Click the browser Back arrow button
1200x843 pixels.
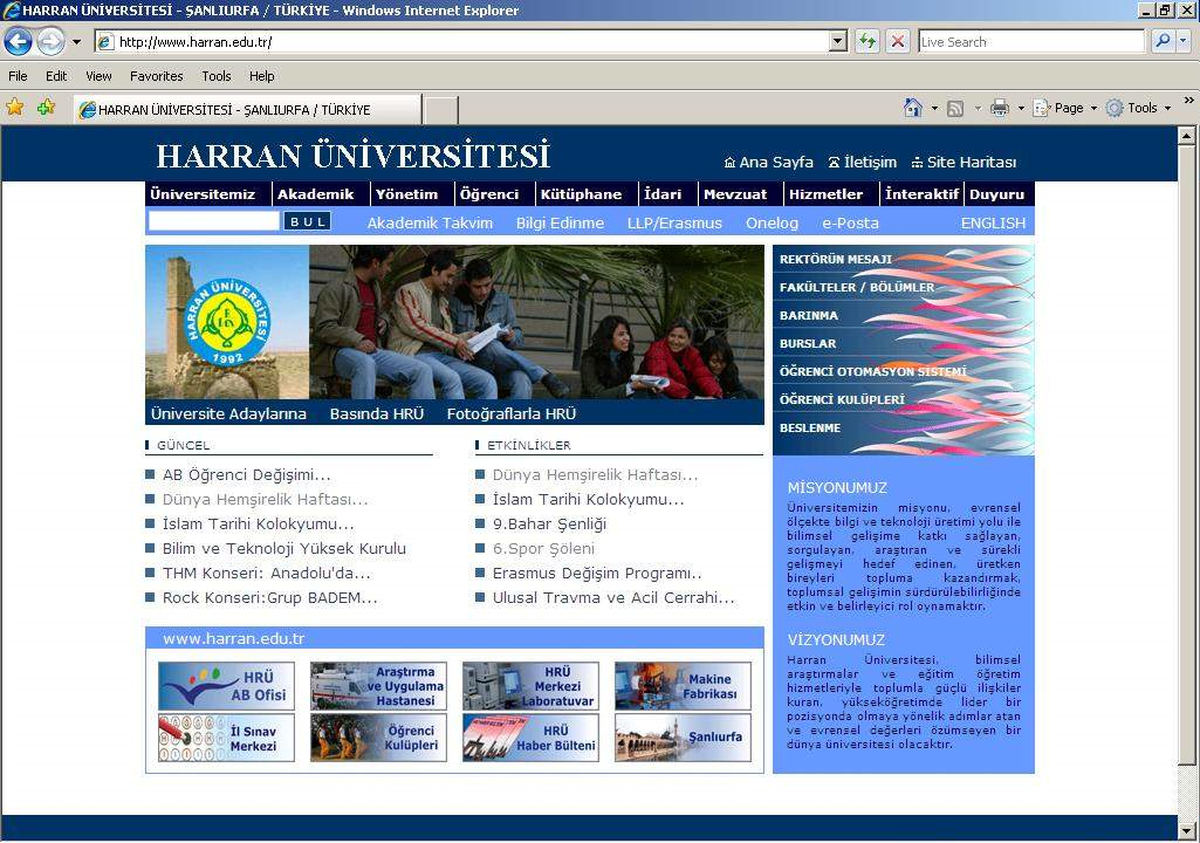point(18,42)
